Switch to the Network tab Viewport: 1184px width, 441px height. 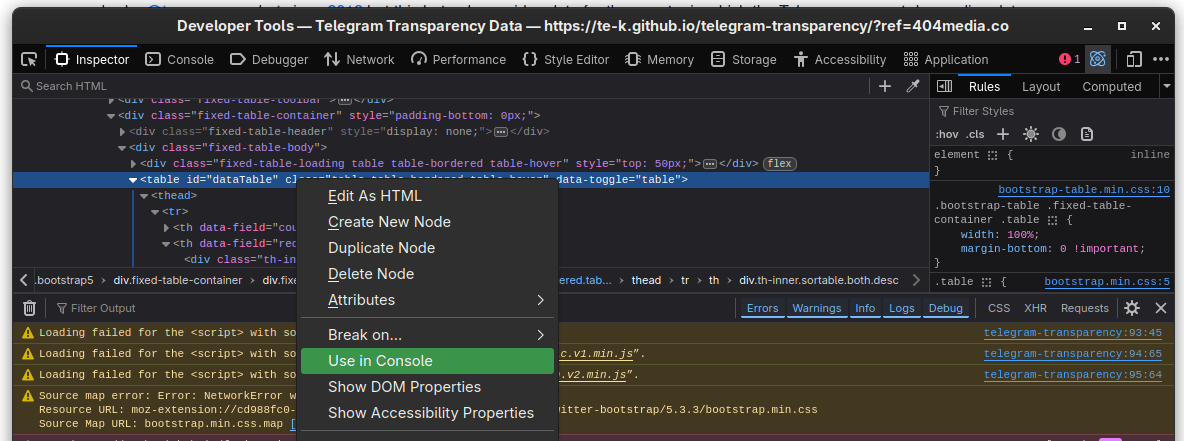click(x=359, y=59)
